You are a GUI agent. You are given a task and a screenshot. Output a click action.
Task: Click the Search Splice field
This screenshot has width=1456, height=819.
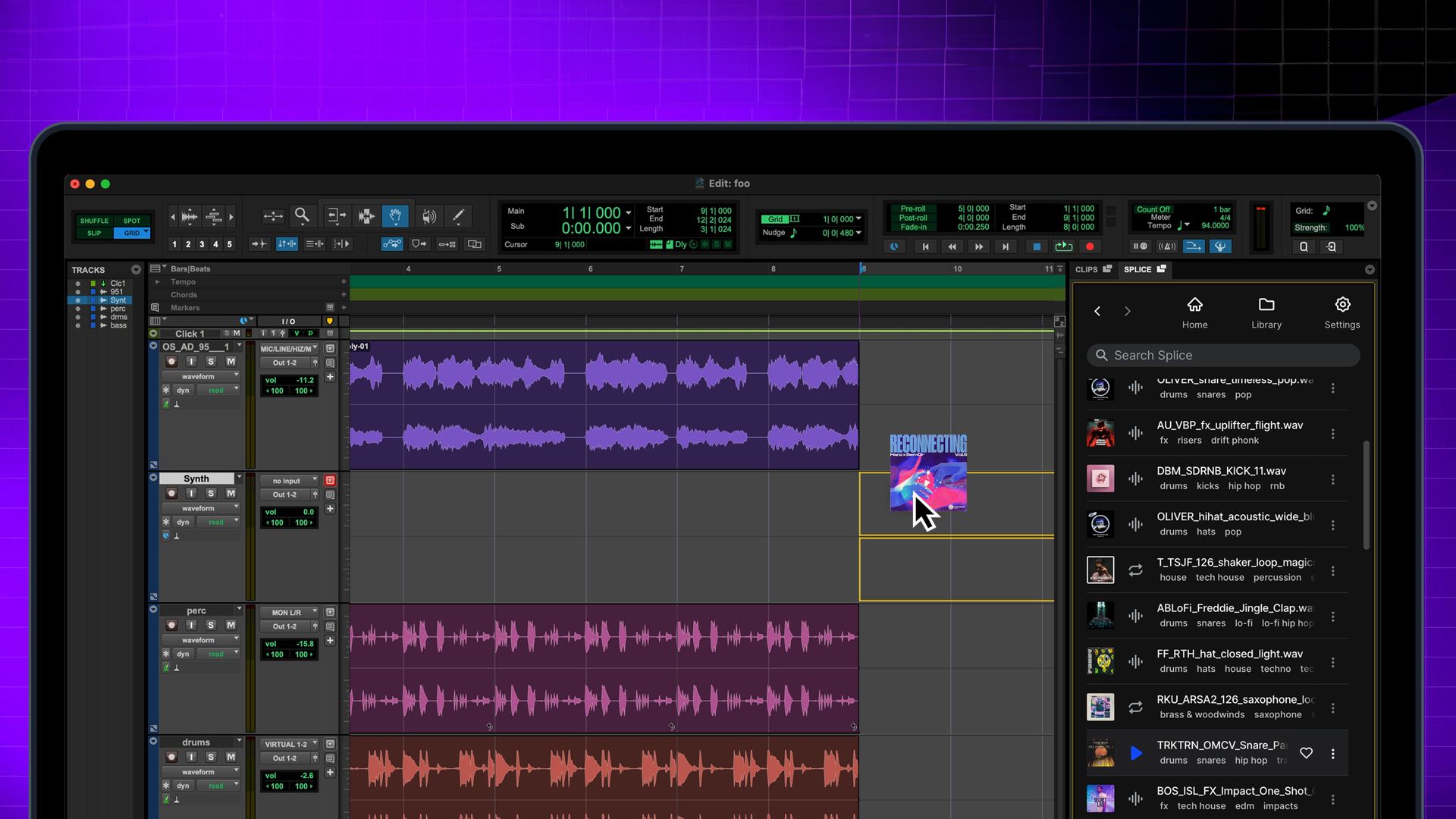click(x=1222, y=355)
